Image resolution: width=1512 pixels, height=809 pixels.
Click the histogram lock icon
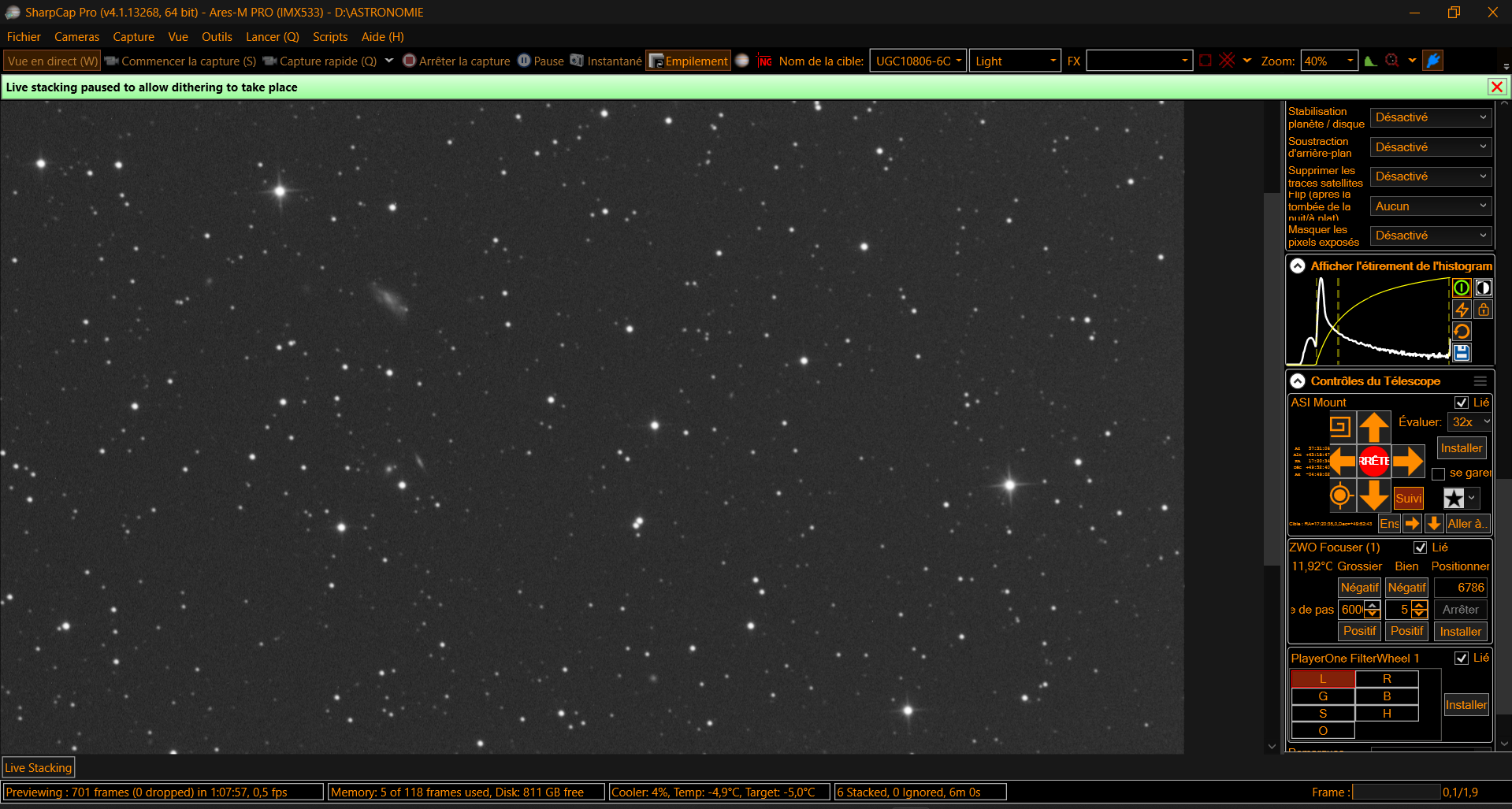(1483, 310)
